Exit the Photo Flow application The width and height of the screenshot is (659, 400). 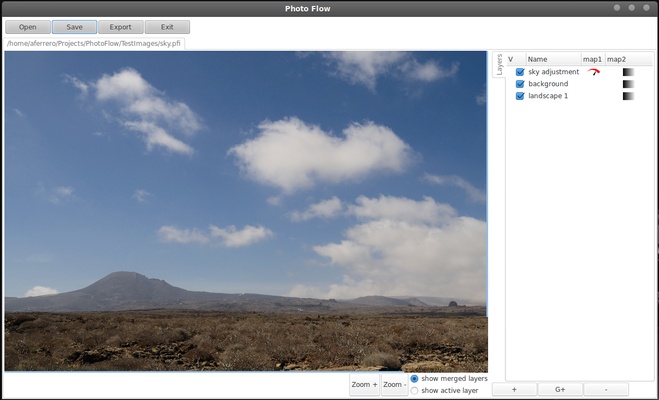(167, 27)
